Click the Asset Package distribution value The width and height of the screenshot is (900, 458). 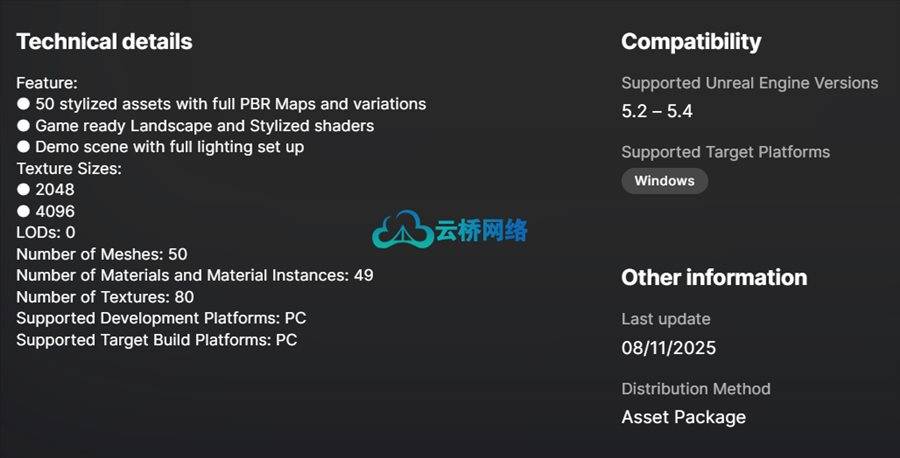point(684,417)
